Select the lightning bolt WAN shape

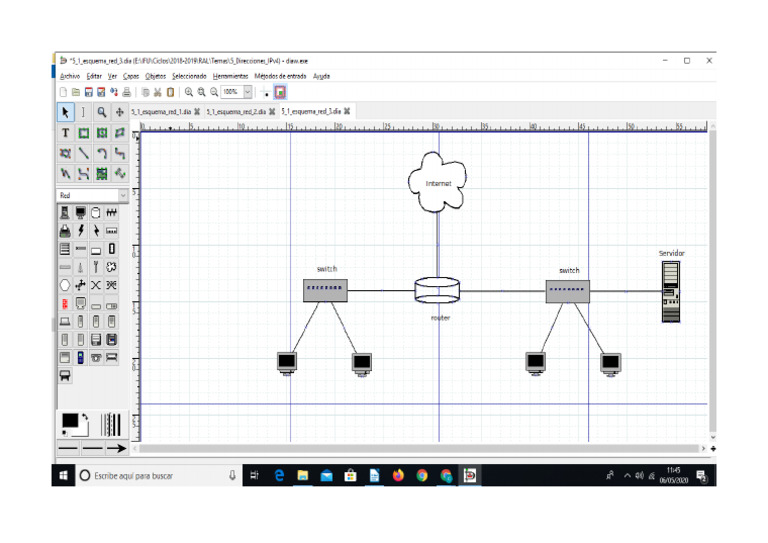(x=82, y=230)
